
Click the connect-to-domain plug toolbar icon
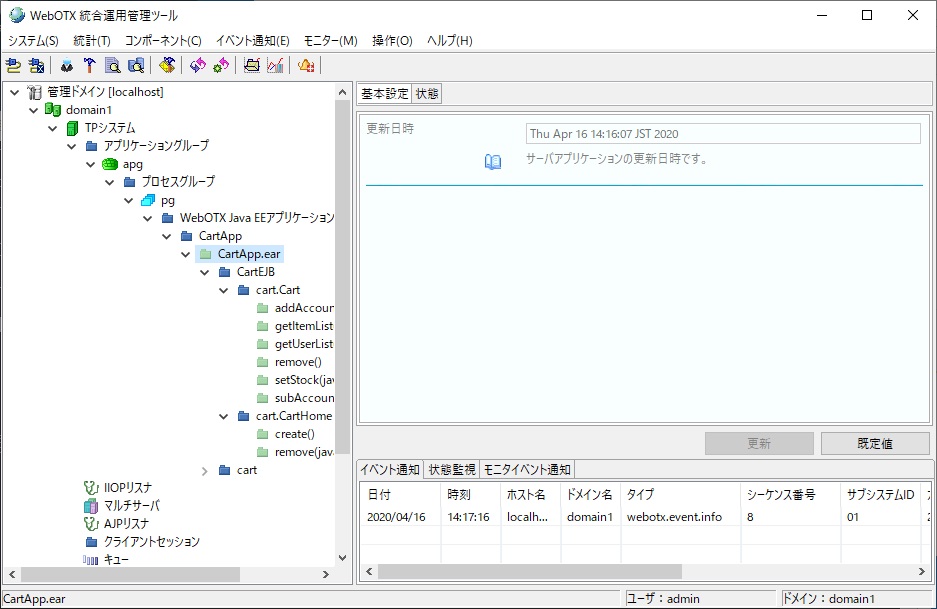point(13,66)
